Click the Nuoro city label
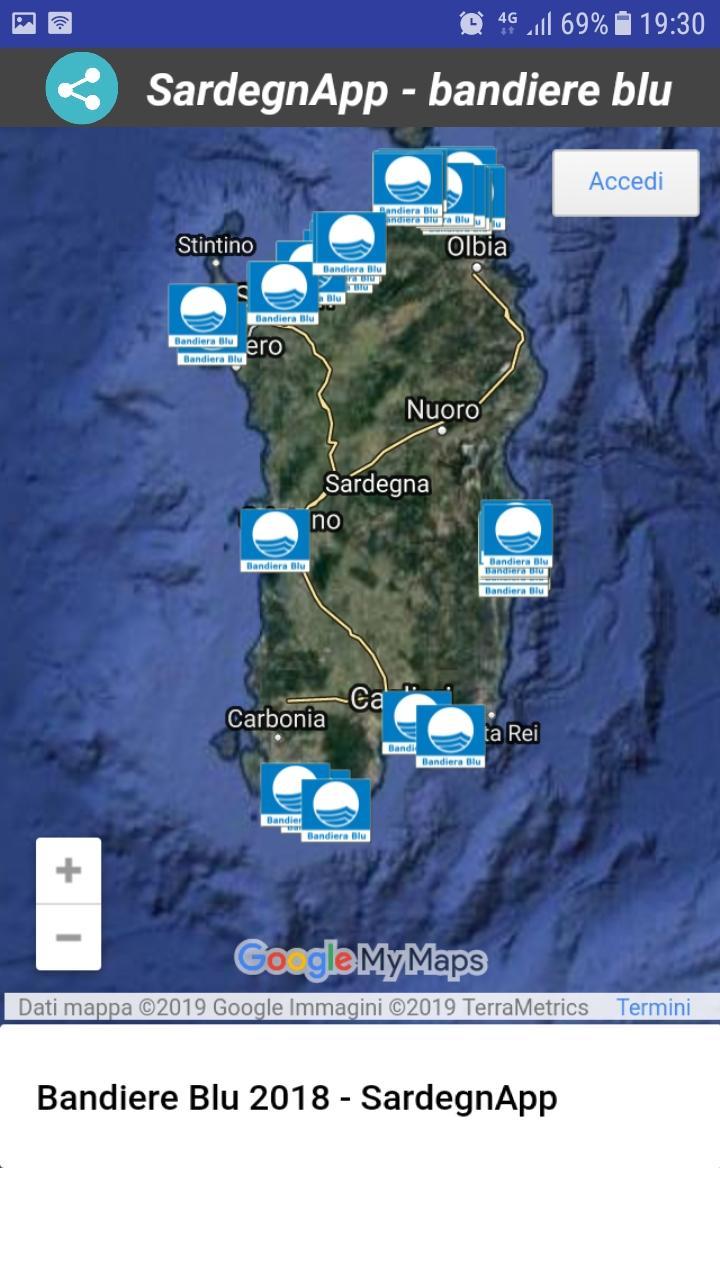This screenshot has height=1280, width=720. coord(442,410)
